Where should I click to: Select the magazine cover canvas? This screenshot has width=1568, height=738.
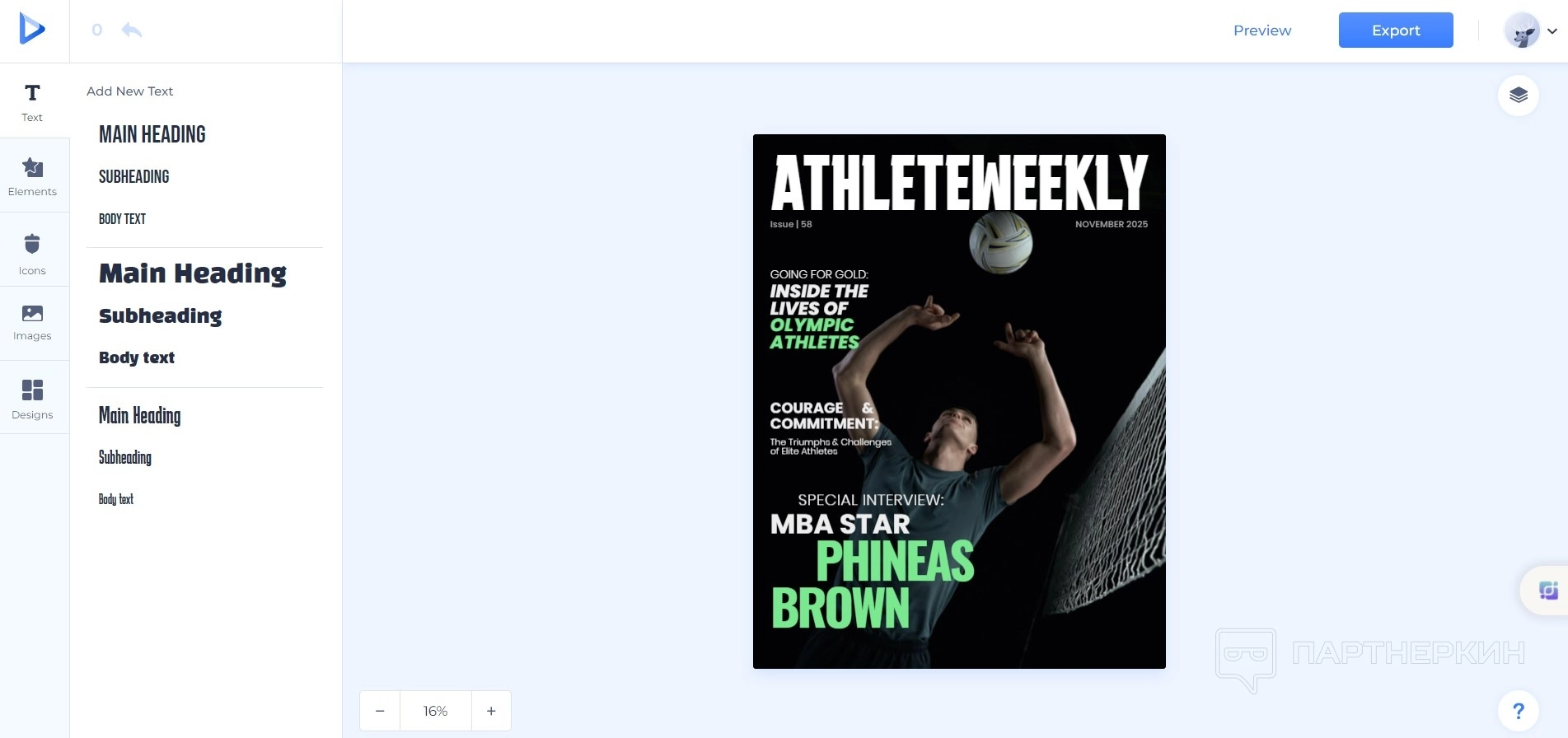click(959, 401)
